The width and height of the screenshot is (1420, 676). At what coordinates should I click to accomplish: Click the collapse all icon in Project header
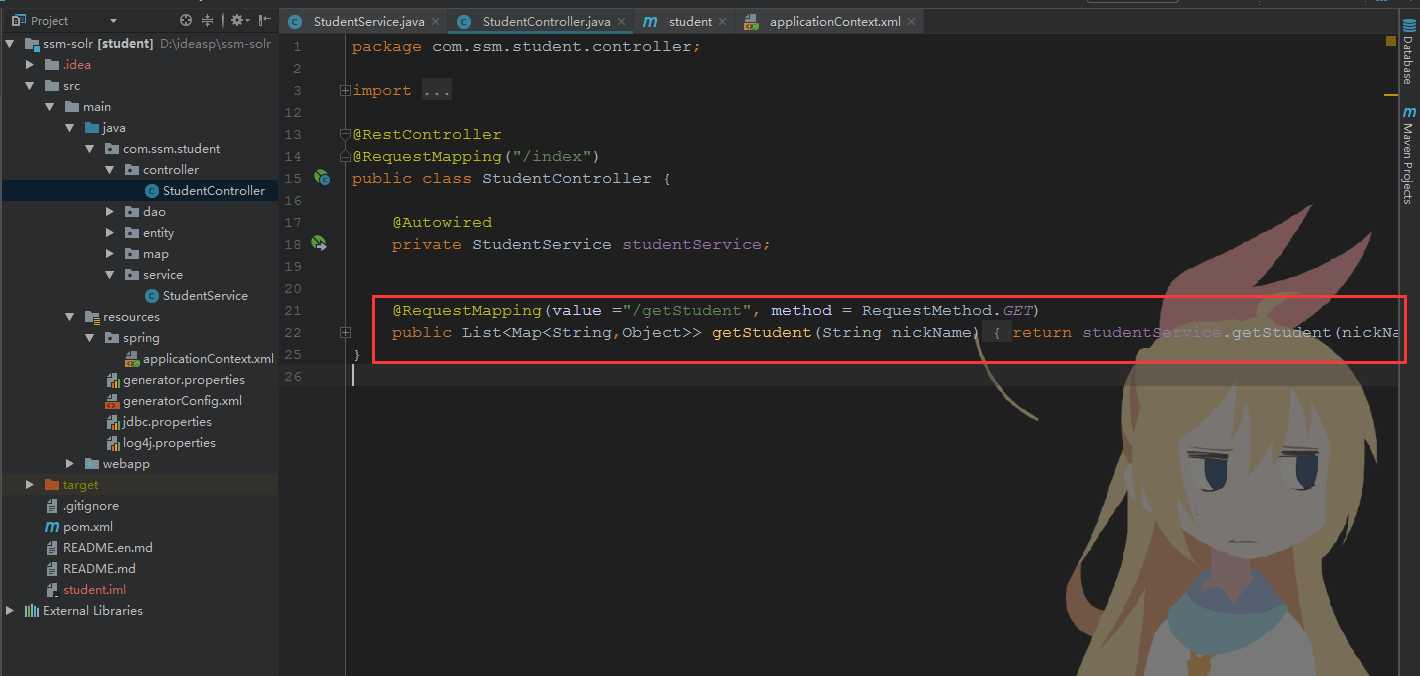[208, 20]
